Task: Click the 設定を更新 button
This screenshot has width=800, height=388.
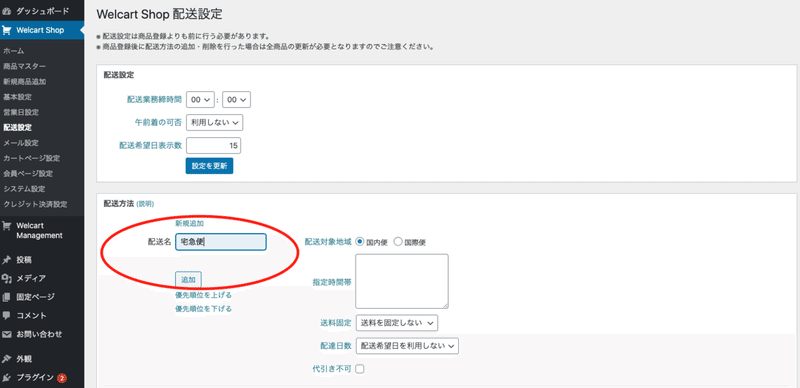Action: (x=209, y=166)
